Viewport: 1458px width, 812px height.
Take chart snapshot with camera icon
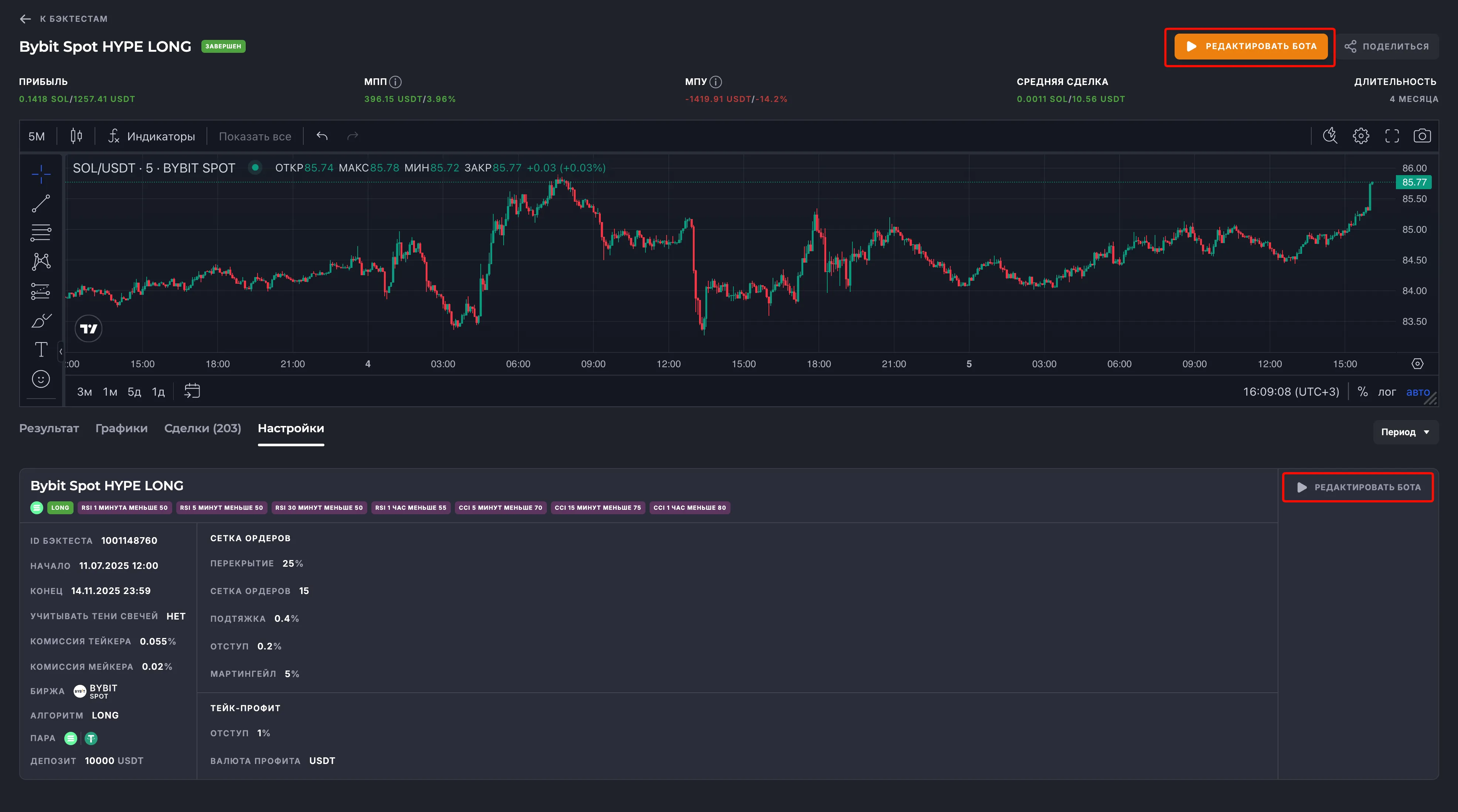[x=1422, y=136]
